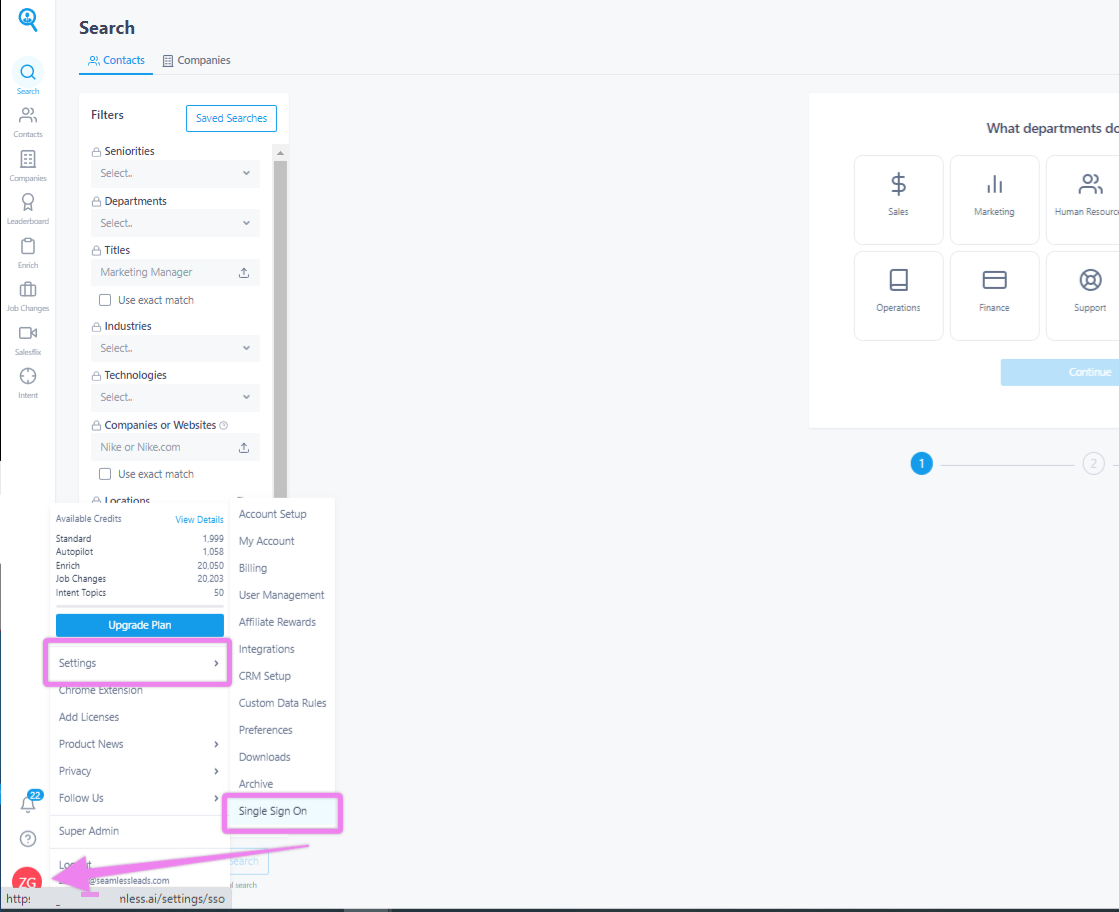Open the Intent feature in the sidebar
Image resolution: width=1119 pixels, height=912 pixels.
[27, 380]
